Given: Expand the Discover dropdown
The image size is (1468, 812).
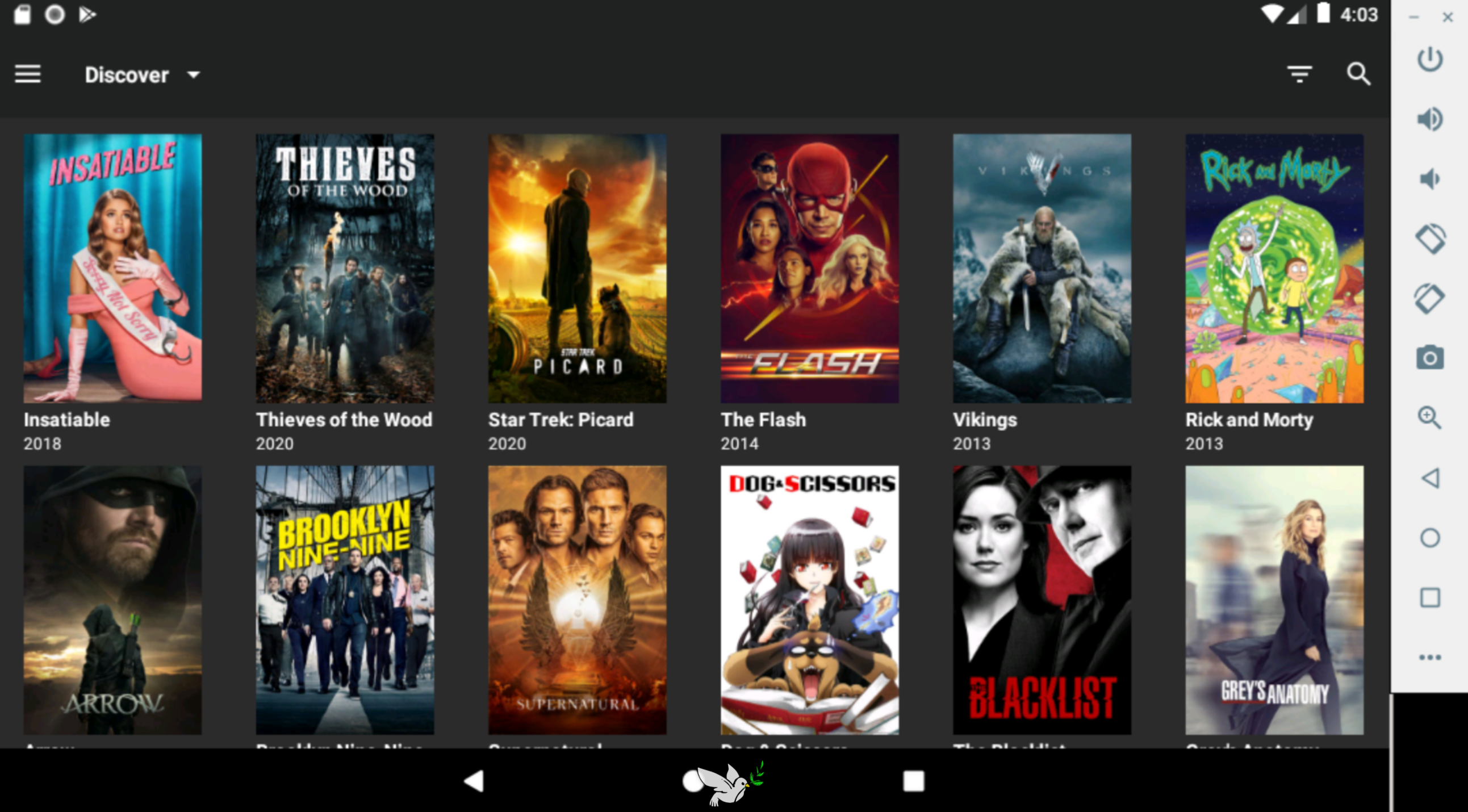Looking at the screenshot, I should click(x=143, y=74).
